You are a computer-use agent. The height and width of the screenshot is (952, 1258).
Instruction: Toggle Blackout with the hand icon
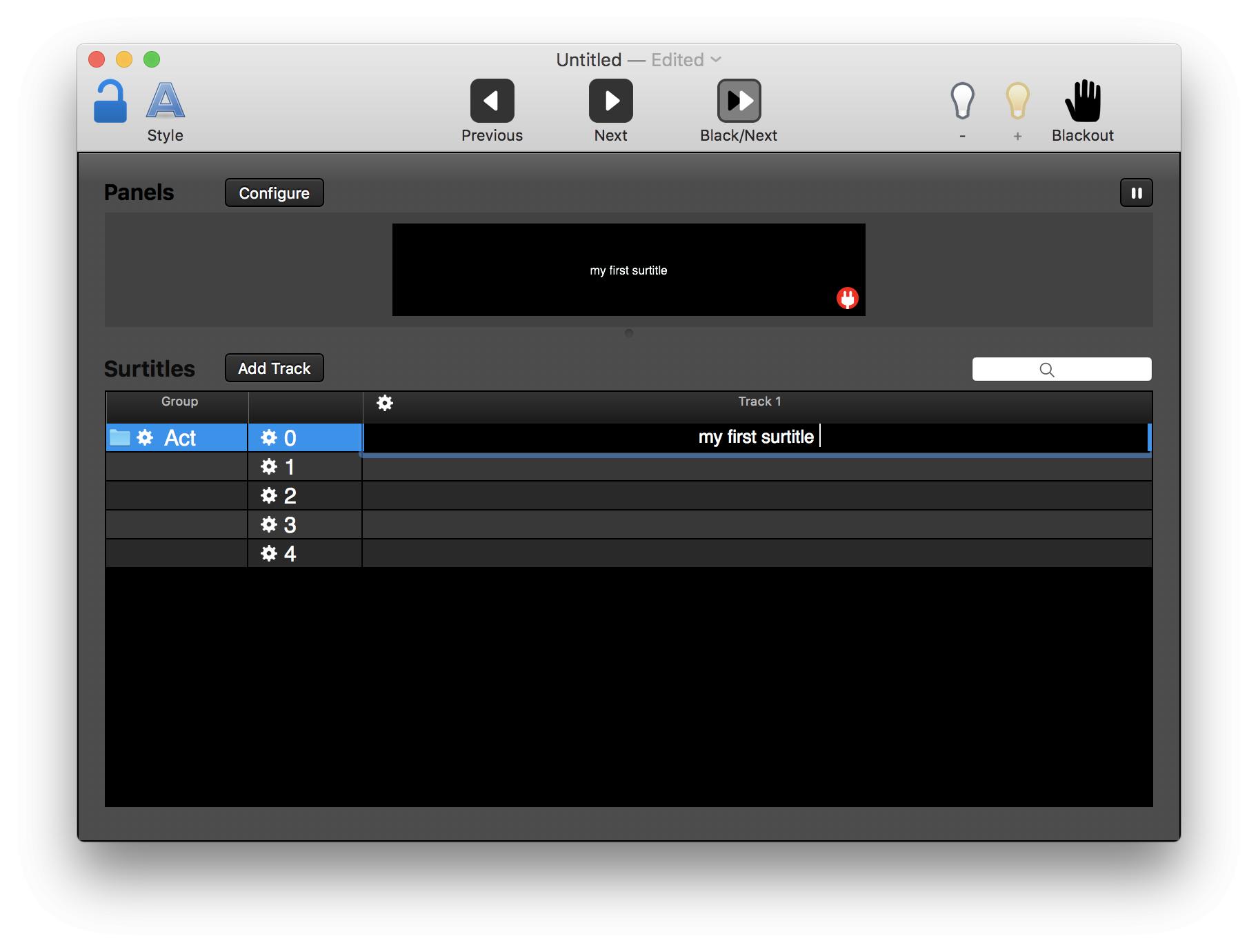1082,101
